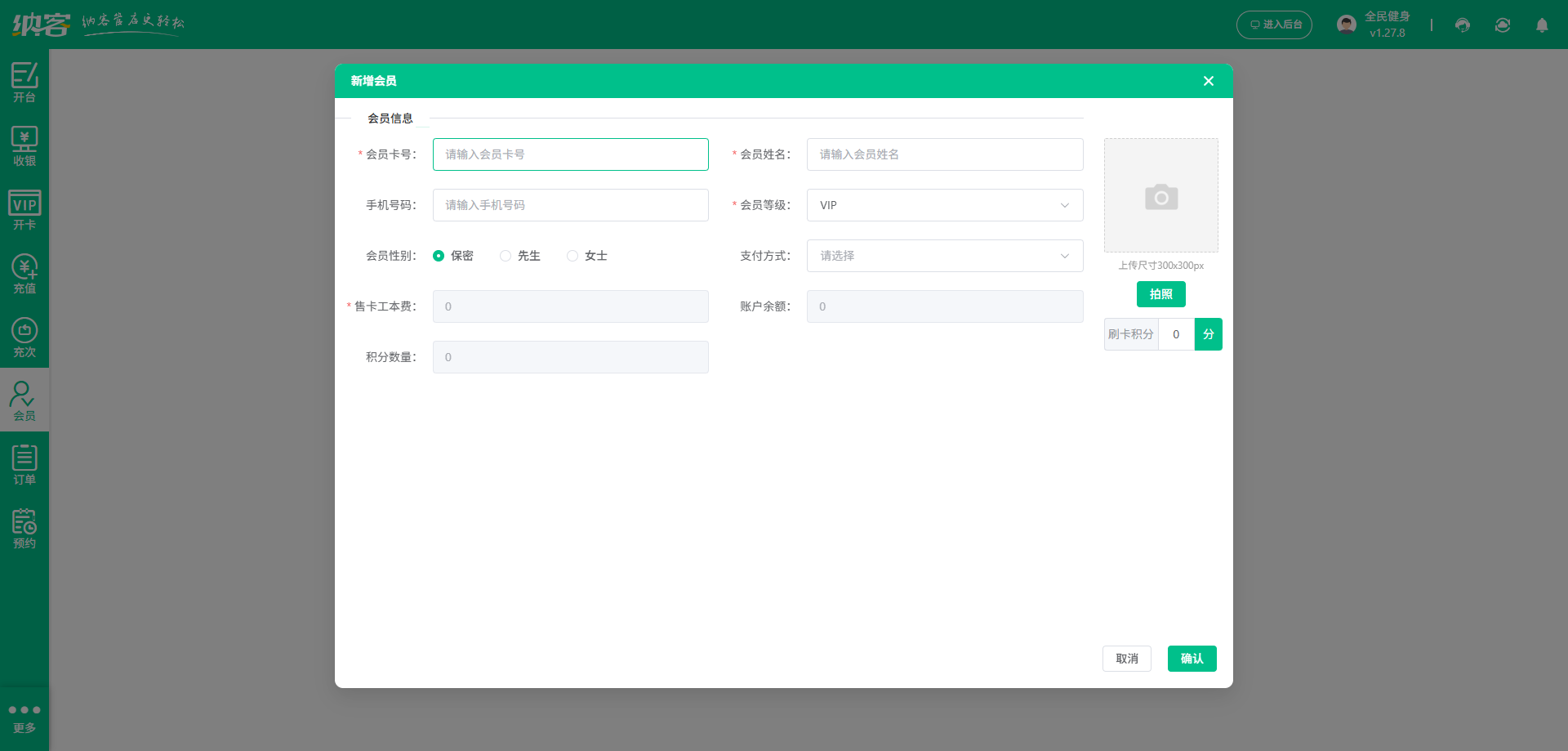The width and height of the screenshot is (1568, 751).
Task: Open the 会员等级 VIP level dropdown
Action: [944, 205]
